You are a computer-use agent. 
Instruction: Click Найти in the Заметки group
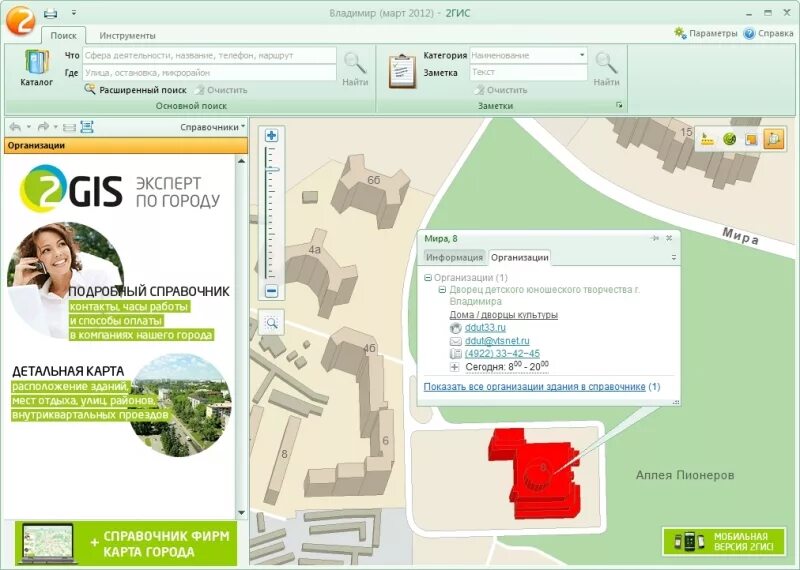point(606,69)
